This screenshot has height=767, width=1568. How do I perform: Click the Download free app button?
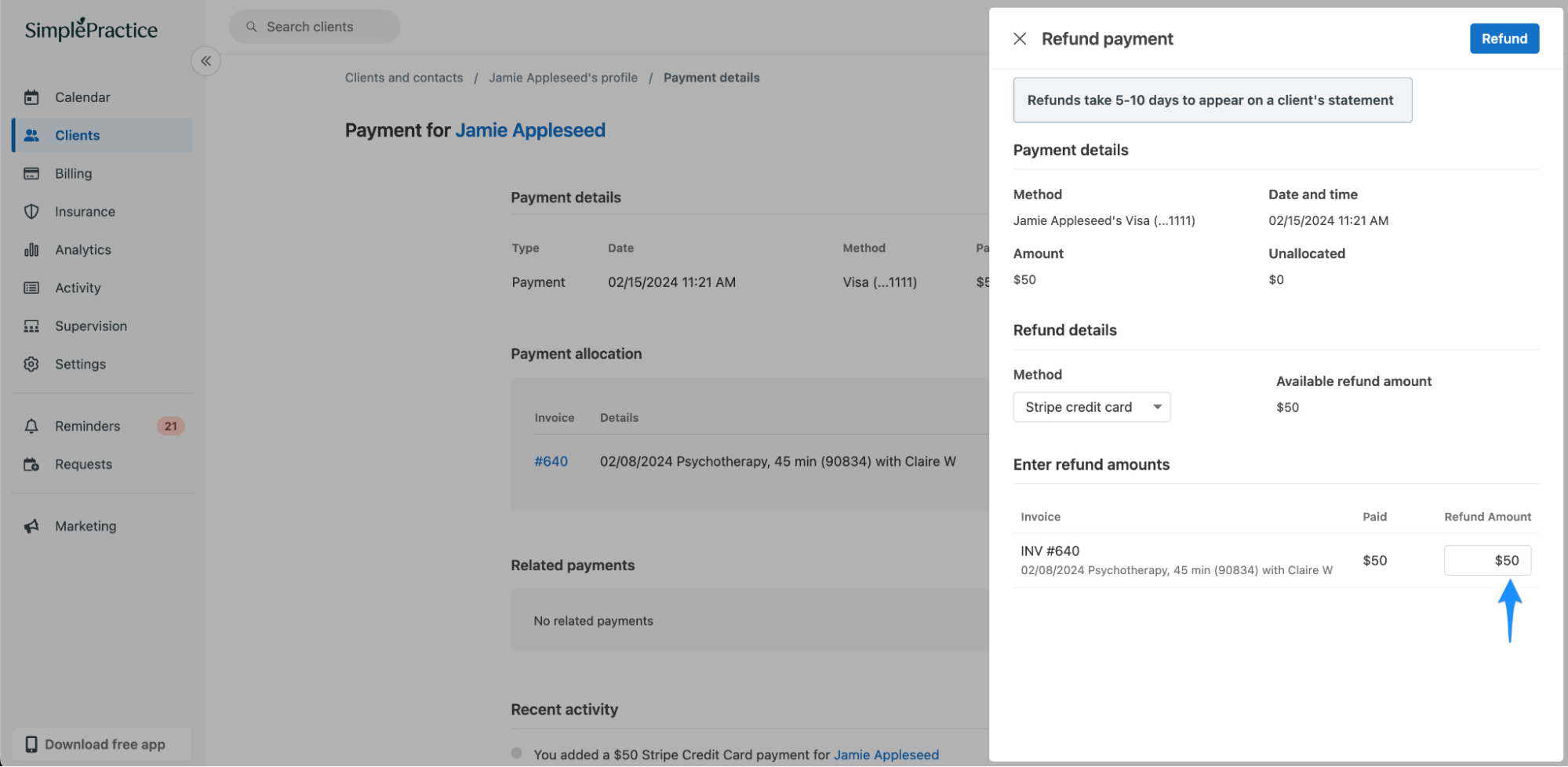tap(102, 744)
